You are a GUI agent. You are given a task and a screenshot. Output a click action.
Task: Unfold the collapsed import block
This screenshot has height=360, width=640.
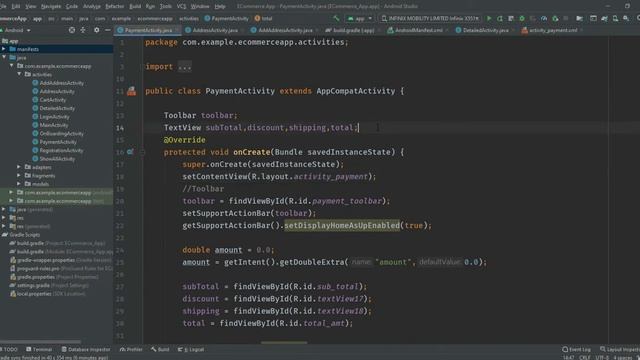(184, 67)
